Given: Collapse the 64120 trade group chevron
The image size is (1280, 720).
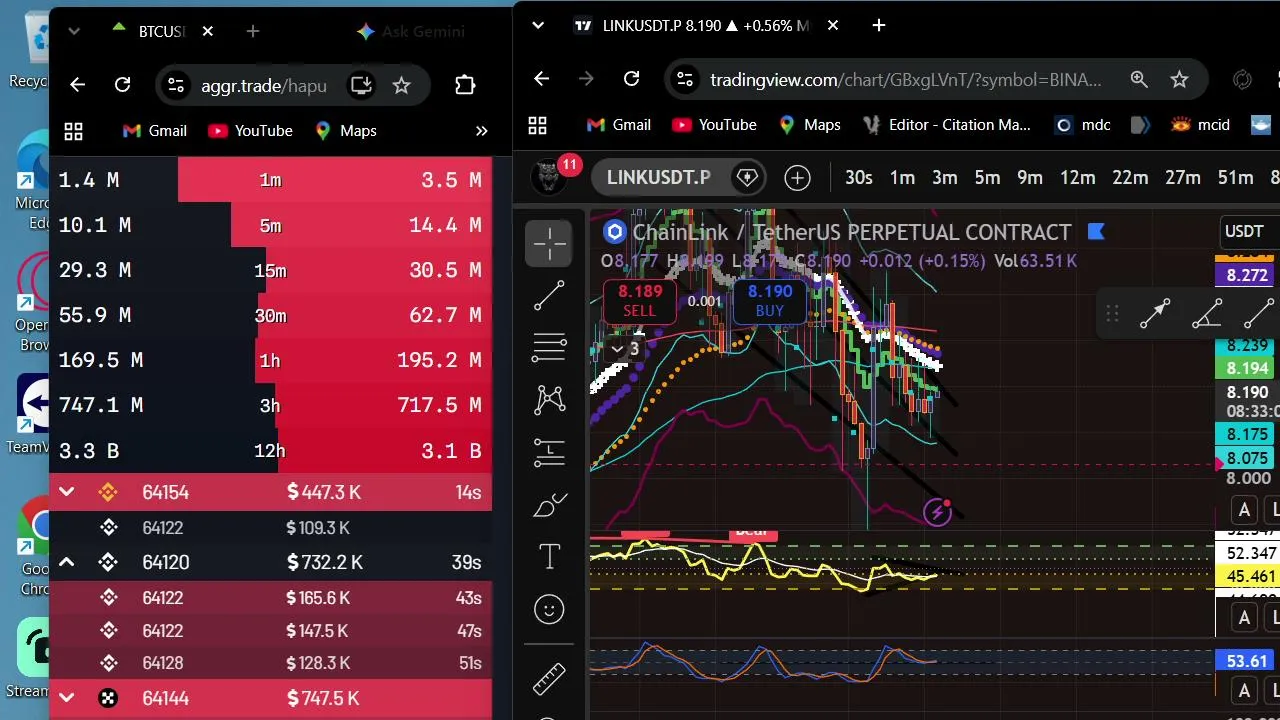Looking at the screenshot, I should [67, 562].
